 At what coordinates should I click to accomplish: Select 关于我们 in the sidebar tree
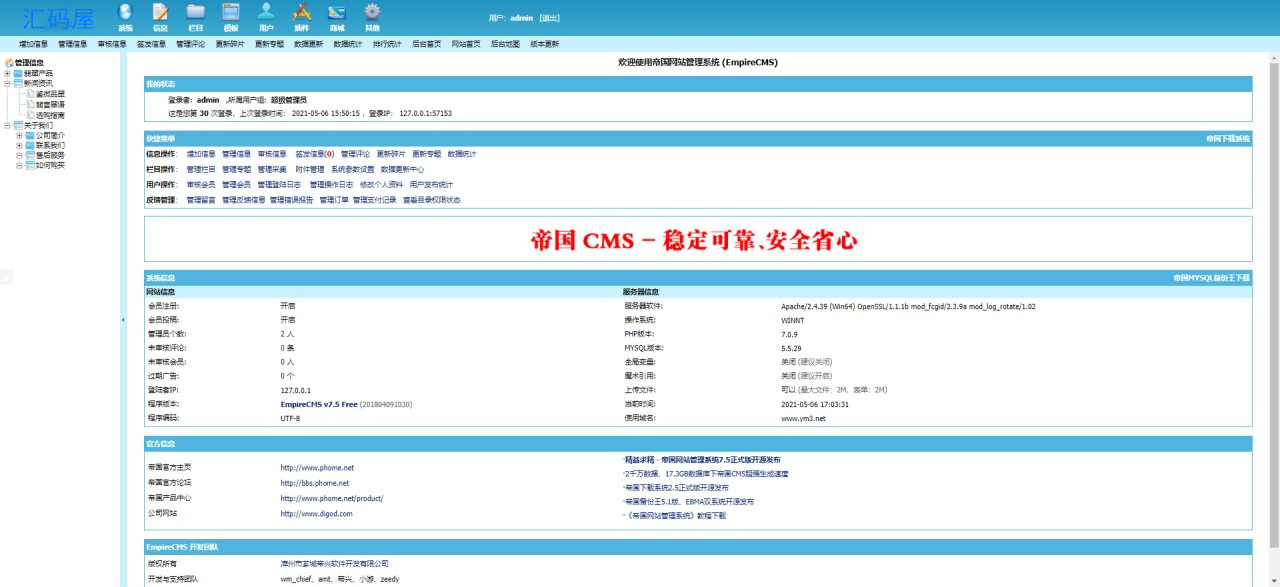click(38, 125)
